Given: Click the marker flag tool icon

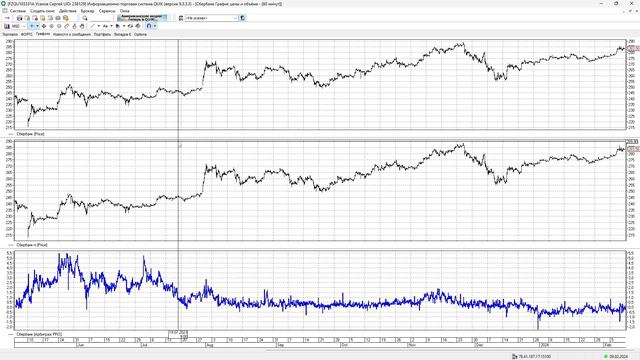Looking at the screenshot, I should click(x=118, y=27).
